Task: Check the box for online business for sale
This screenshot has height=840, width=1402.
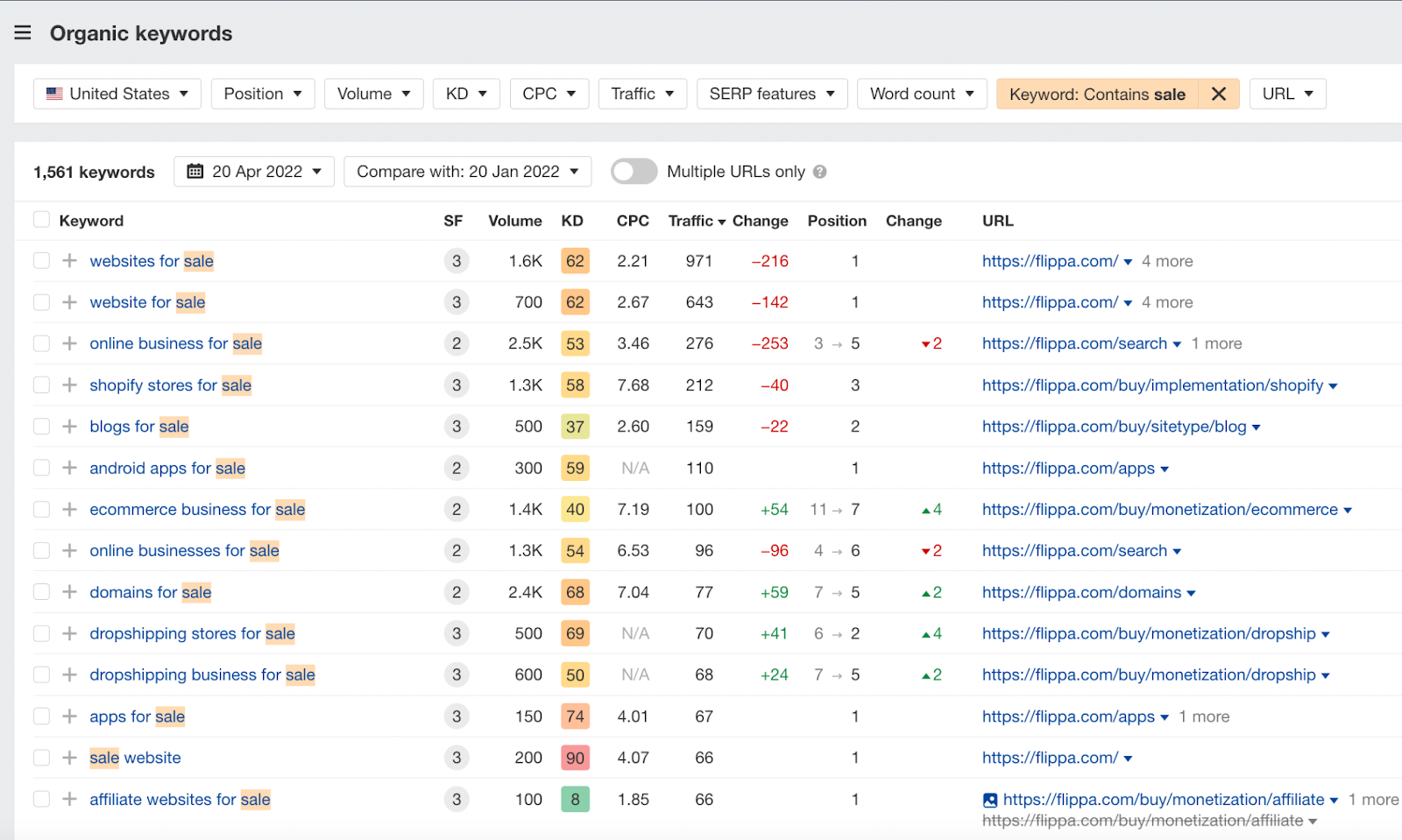Action: tap(41, 343)
